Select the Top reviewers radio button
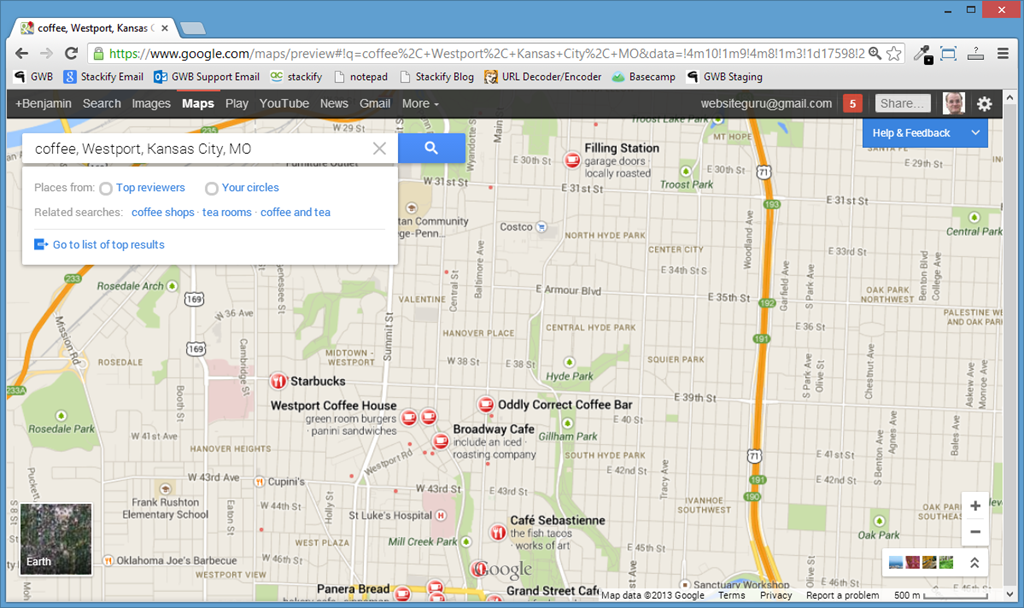This screenshot has height=608, width=1024. pos(106,189)
